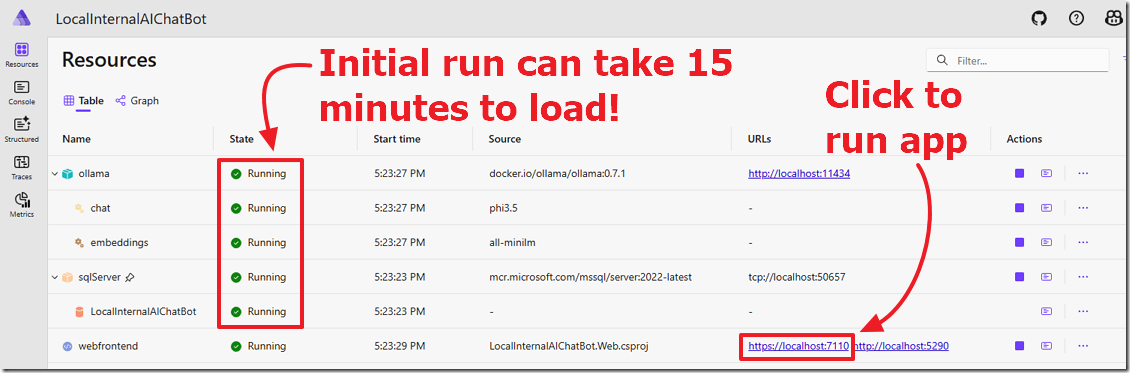This screenshot has height=373, width=1130.
Task: Open more actions menu for sqlServer
Action: pos(1083,277)
